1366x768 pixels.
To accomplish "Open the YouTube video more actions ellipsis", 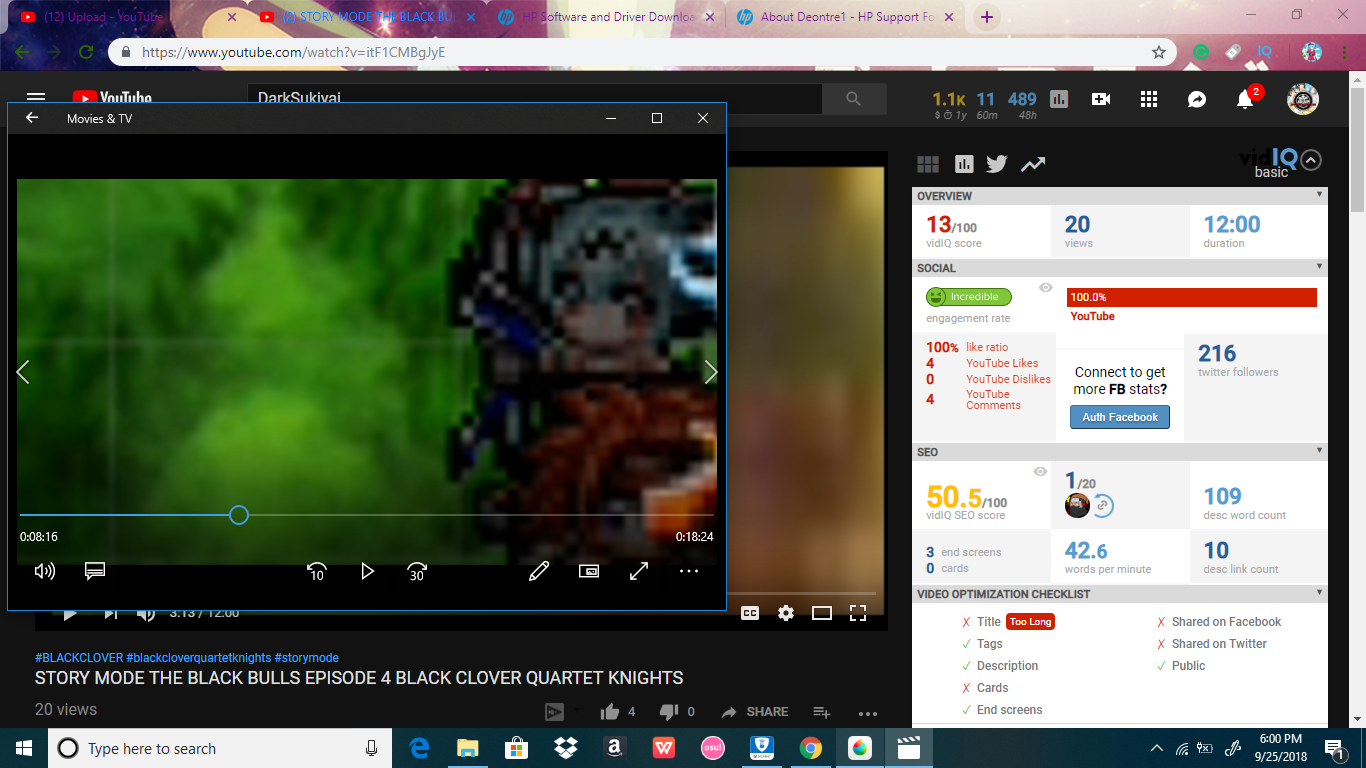I will pos(868,713).
